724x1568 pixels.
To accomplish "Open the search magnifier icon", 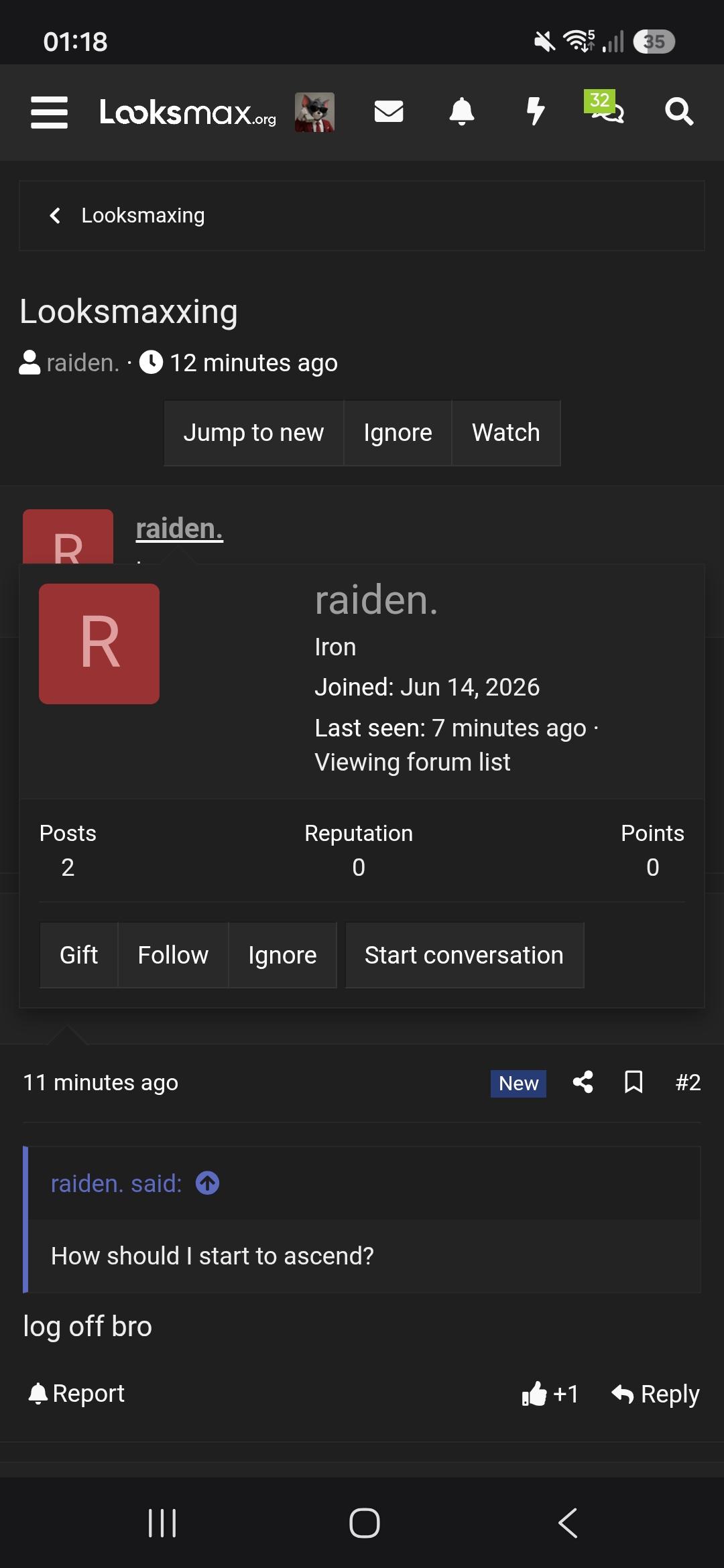I will (x=679, y=111).
